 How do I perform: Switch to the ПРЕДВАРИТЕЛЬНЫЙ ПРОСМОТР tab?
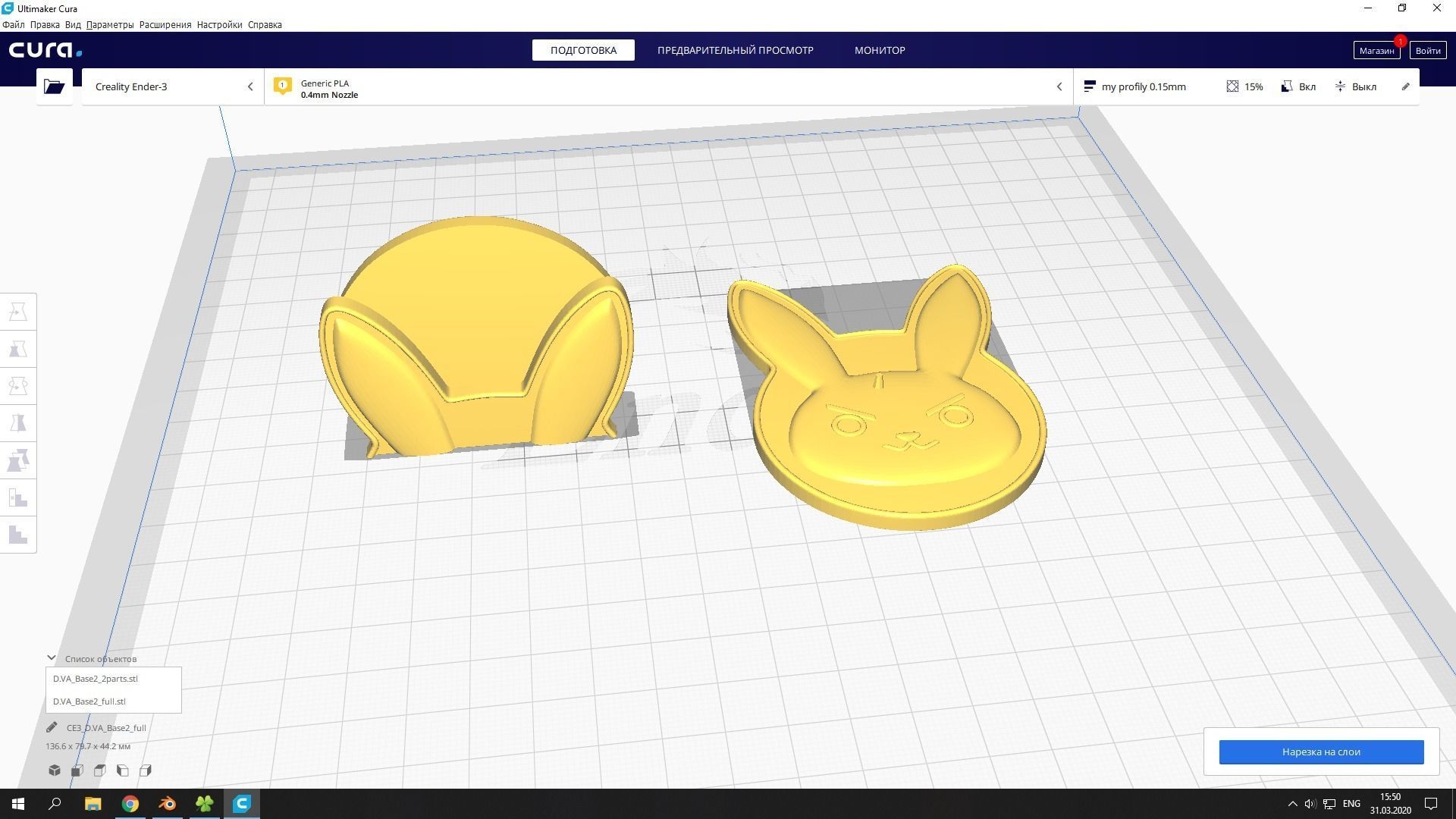pos(735,49)
